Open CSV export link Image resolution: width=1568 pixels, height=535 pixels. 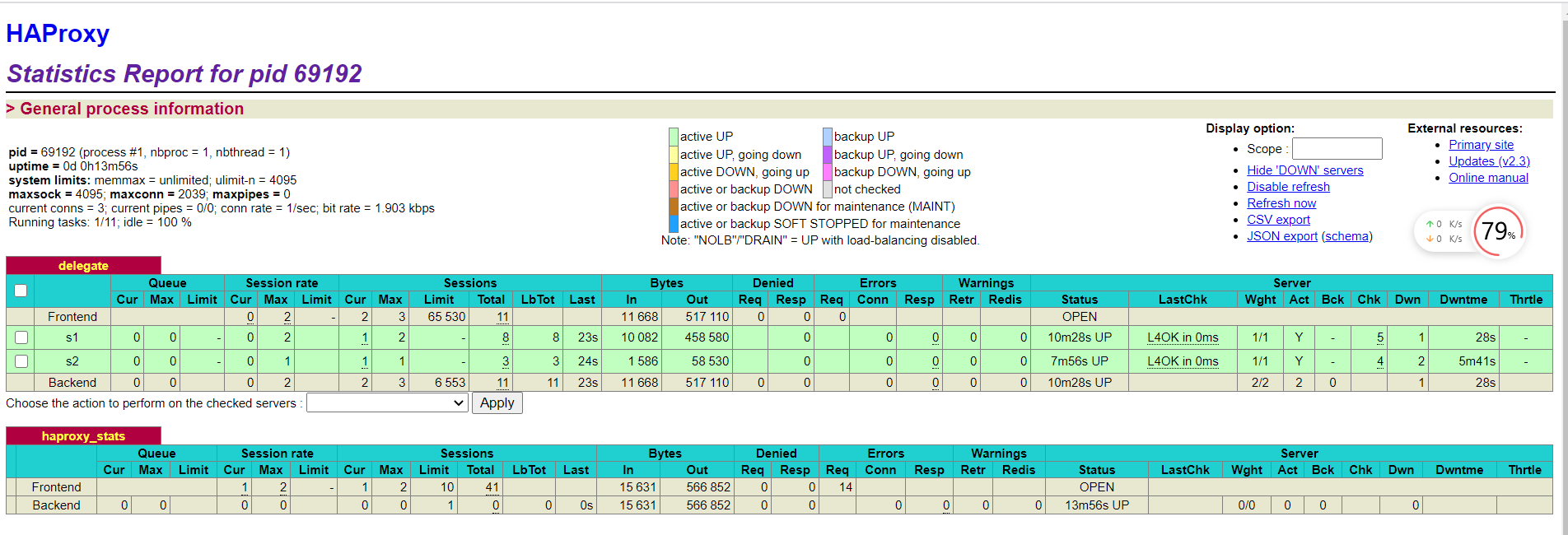1278,220
